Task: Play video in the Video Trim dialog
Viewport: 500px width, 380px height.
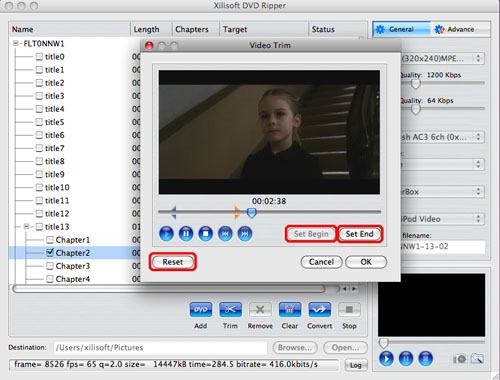Action: point(166,234)
